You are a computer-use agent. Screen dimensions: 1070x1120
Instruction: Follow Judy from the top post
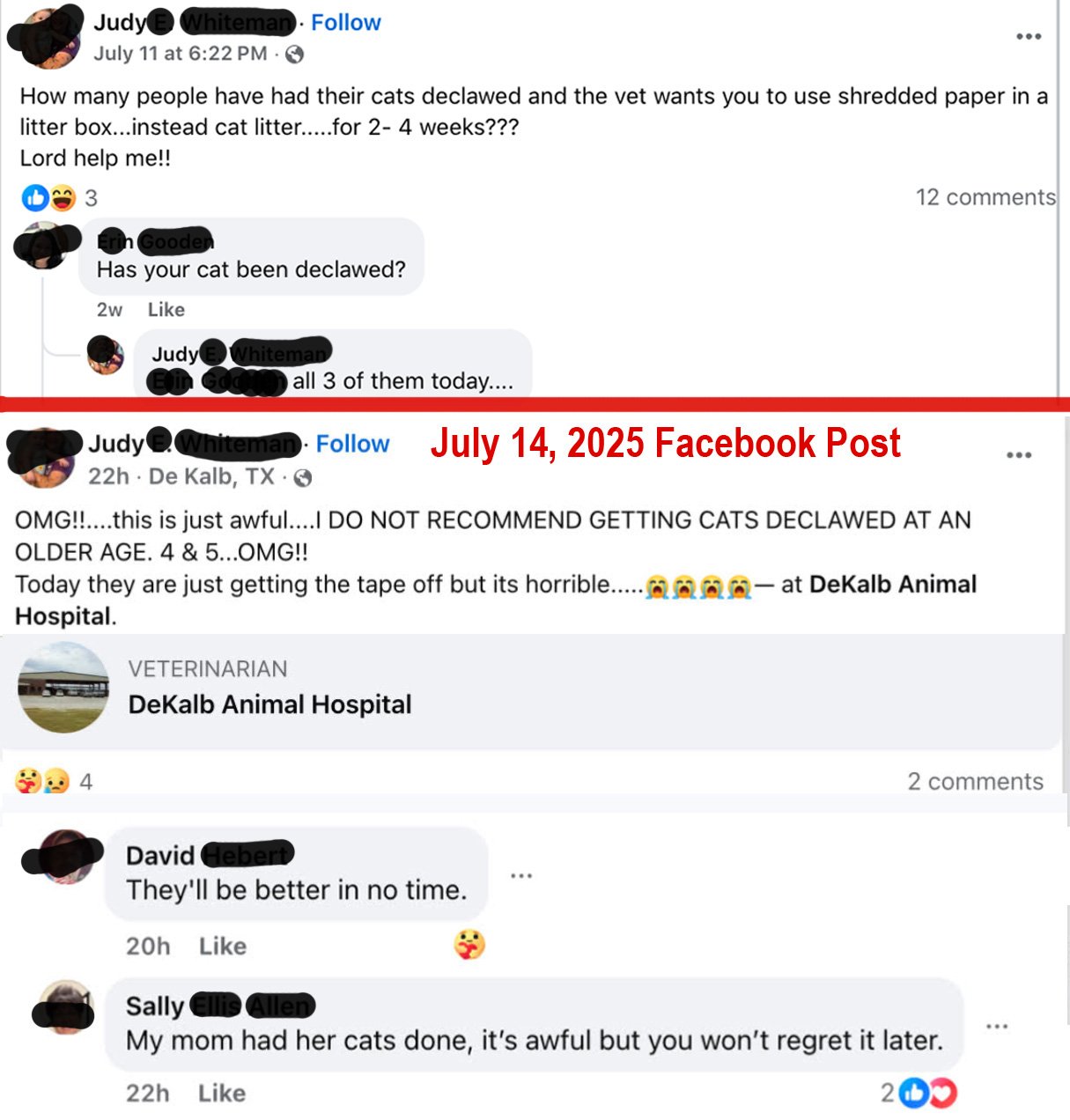345,23
